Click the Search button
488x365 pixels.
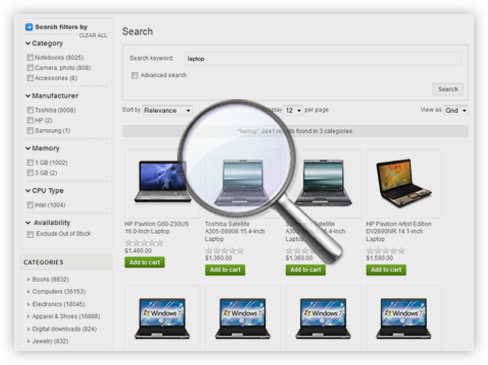(448, 89)
